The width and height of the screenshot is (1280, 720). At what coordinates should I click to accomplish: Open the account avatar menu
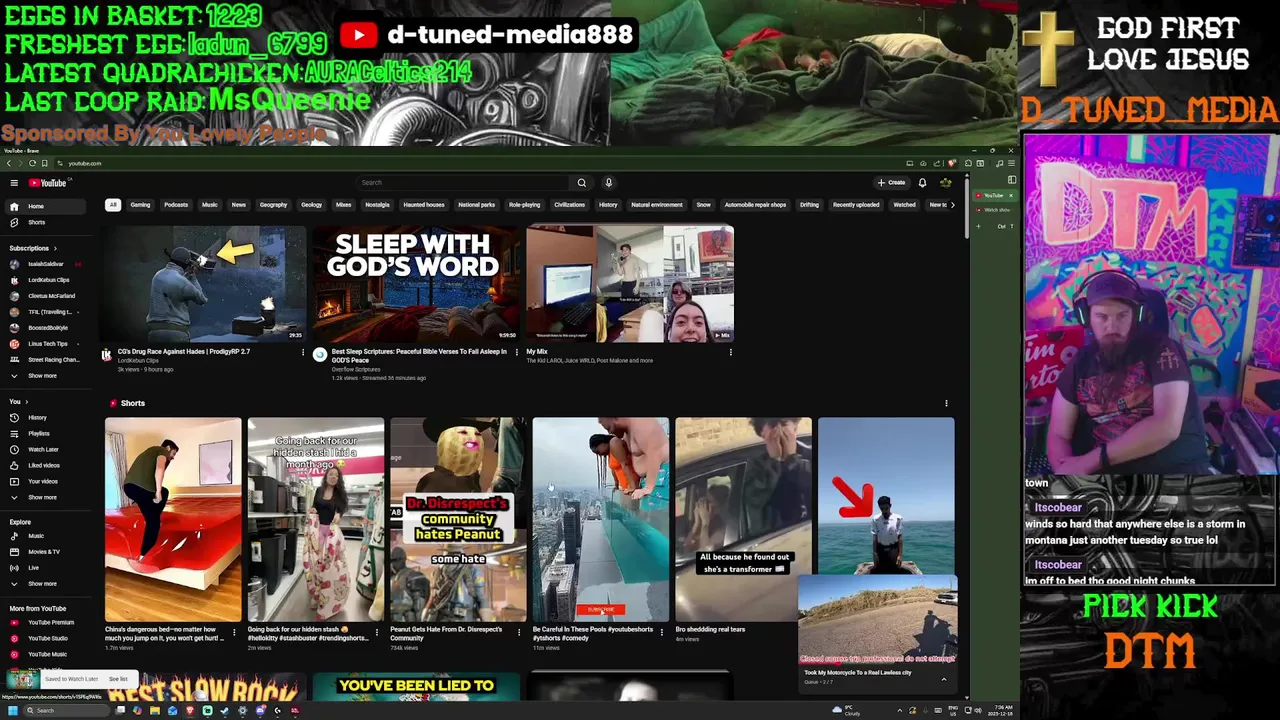[x=945, y=183]
